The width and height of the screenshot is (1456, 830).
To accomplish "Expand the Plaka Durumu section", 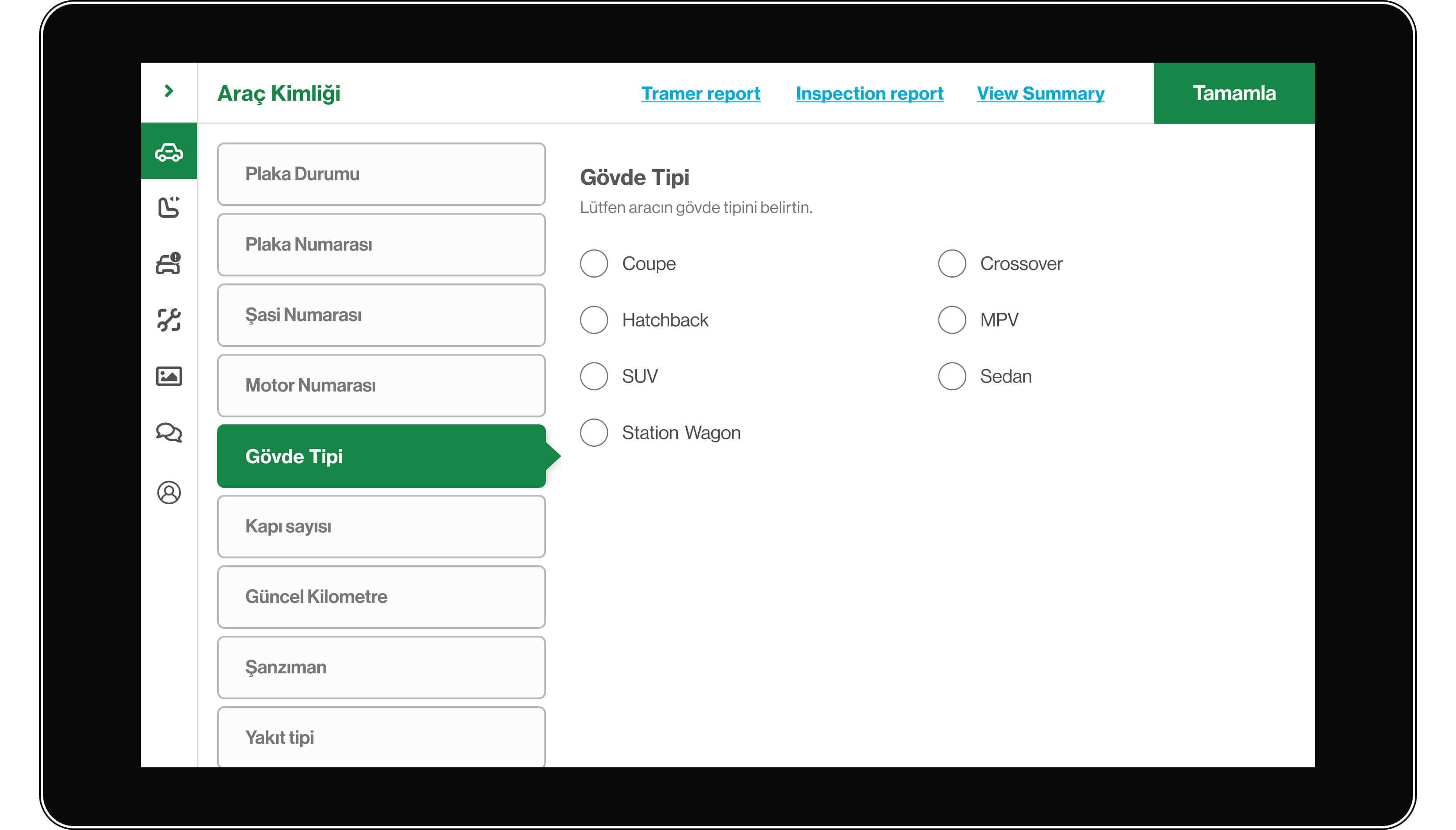I will point(381,174).
